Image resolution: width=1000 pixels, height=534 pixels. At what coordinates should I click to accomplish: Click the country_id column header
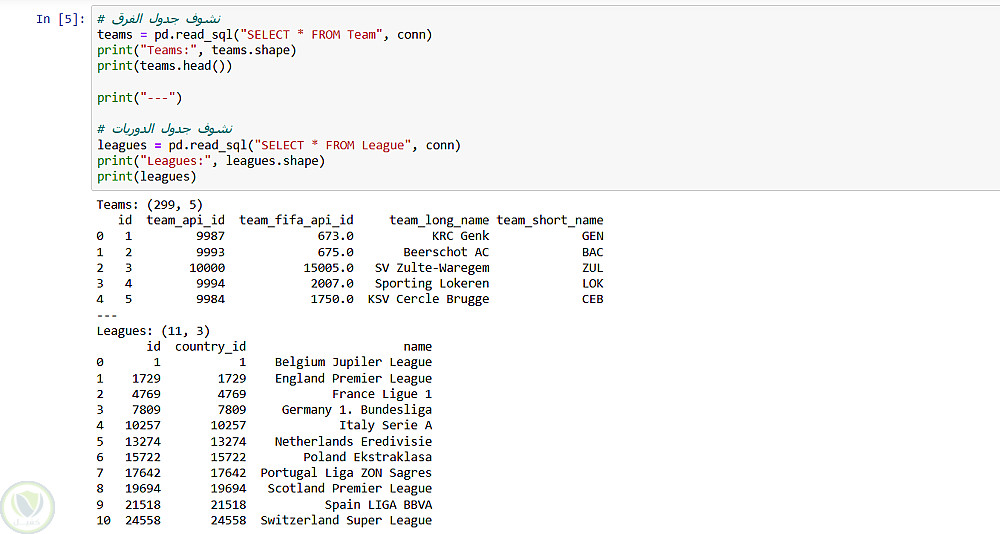(x=210, y=346)
